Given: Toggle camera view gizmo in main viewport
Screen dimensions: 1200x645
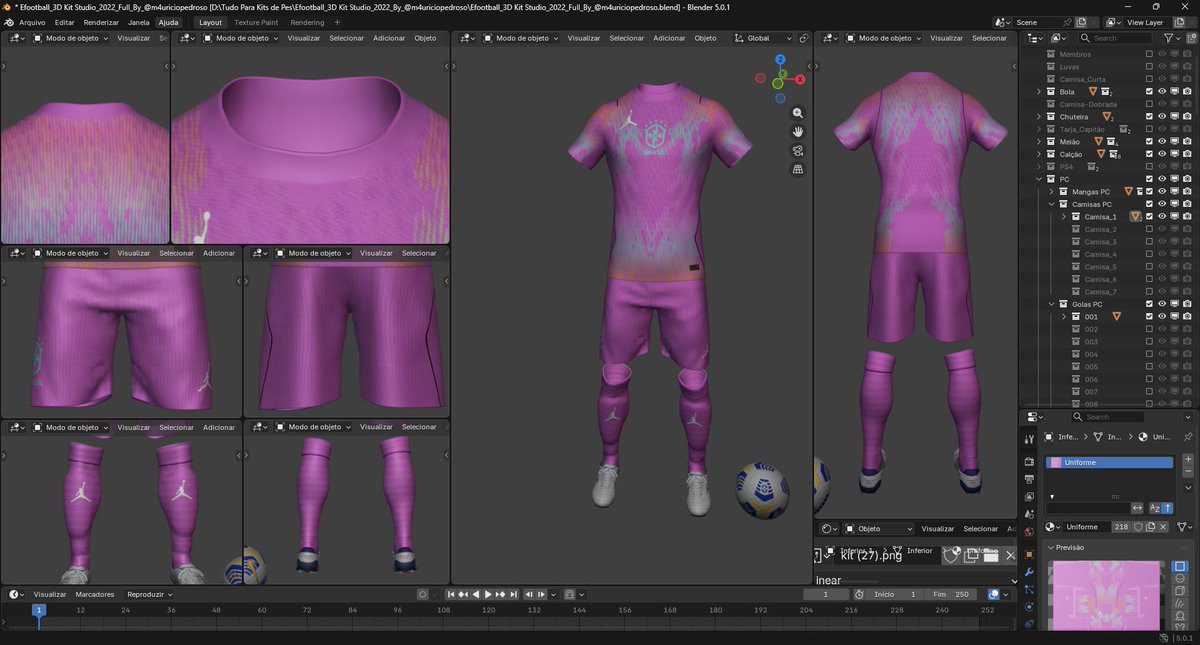Looking at the screenshot, I should pos(798,151).
